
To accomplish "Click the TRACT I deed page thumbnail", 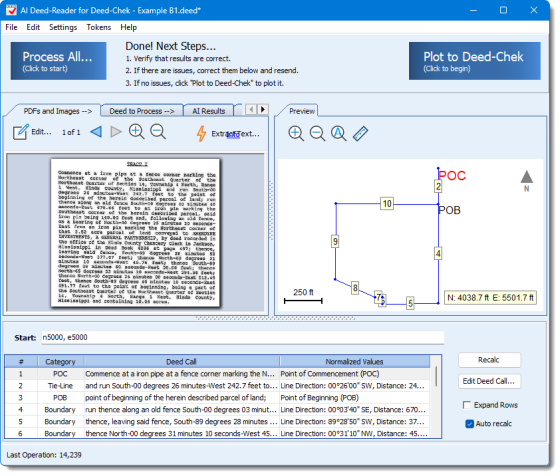I will coord(135,233).
